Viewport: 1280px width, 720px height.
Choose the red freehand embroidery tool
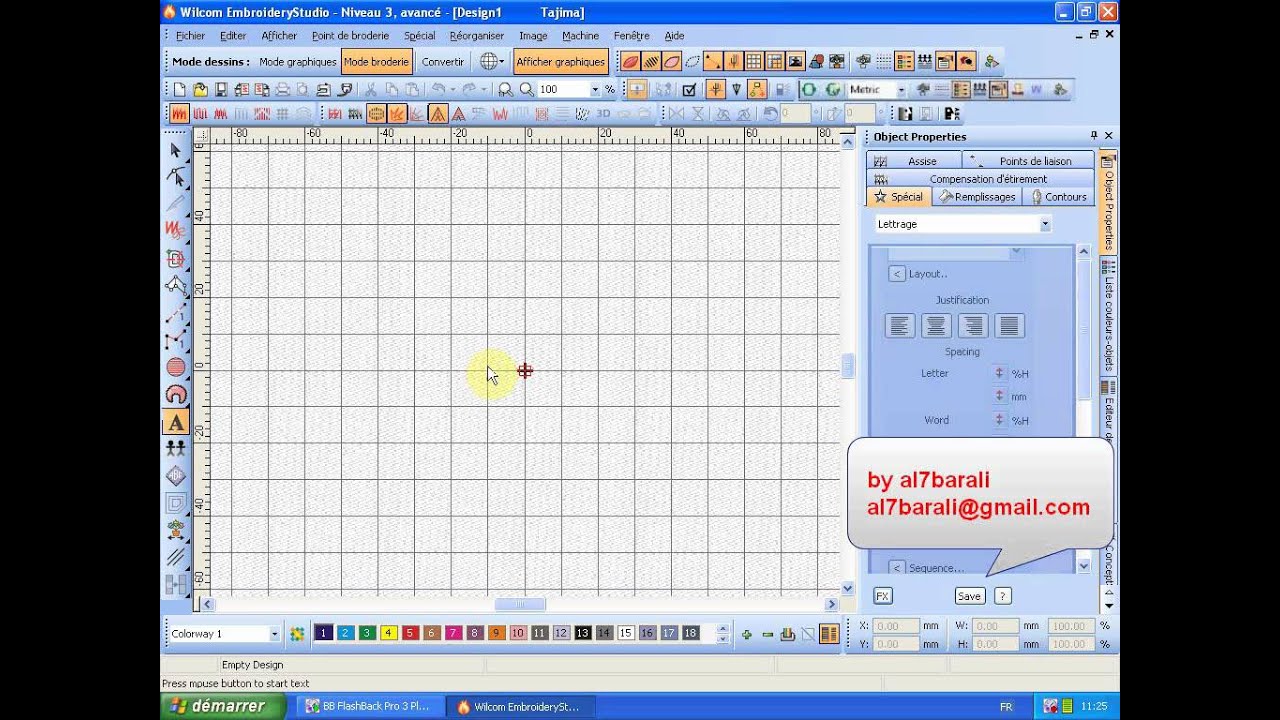[x=176, y=231]
